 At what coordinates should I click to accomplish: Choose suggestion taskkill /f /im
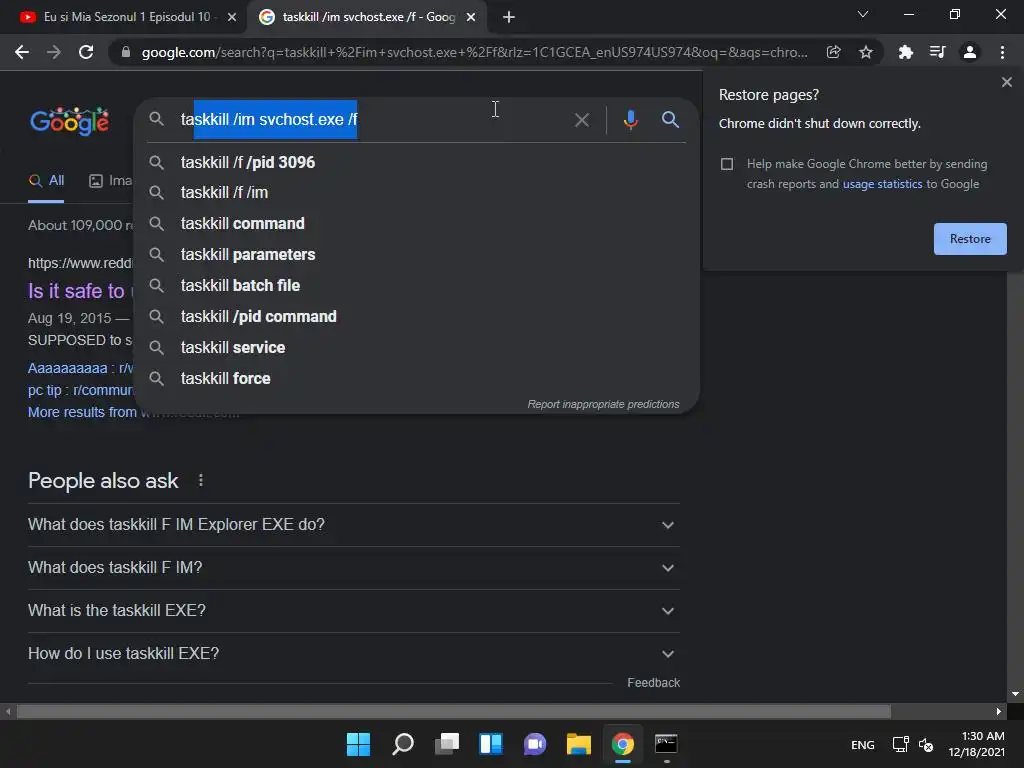point(416,193)
